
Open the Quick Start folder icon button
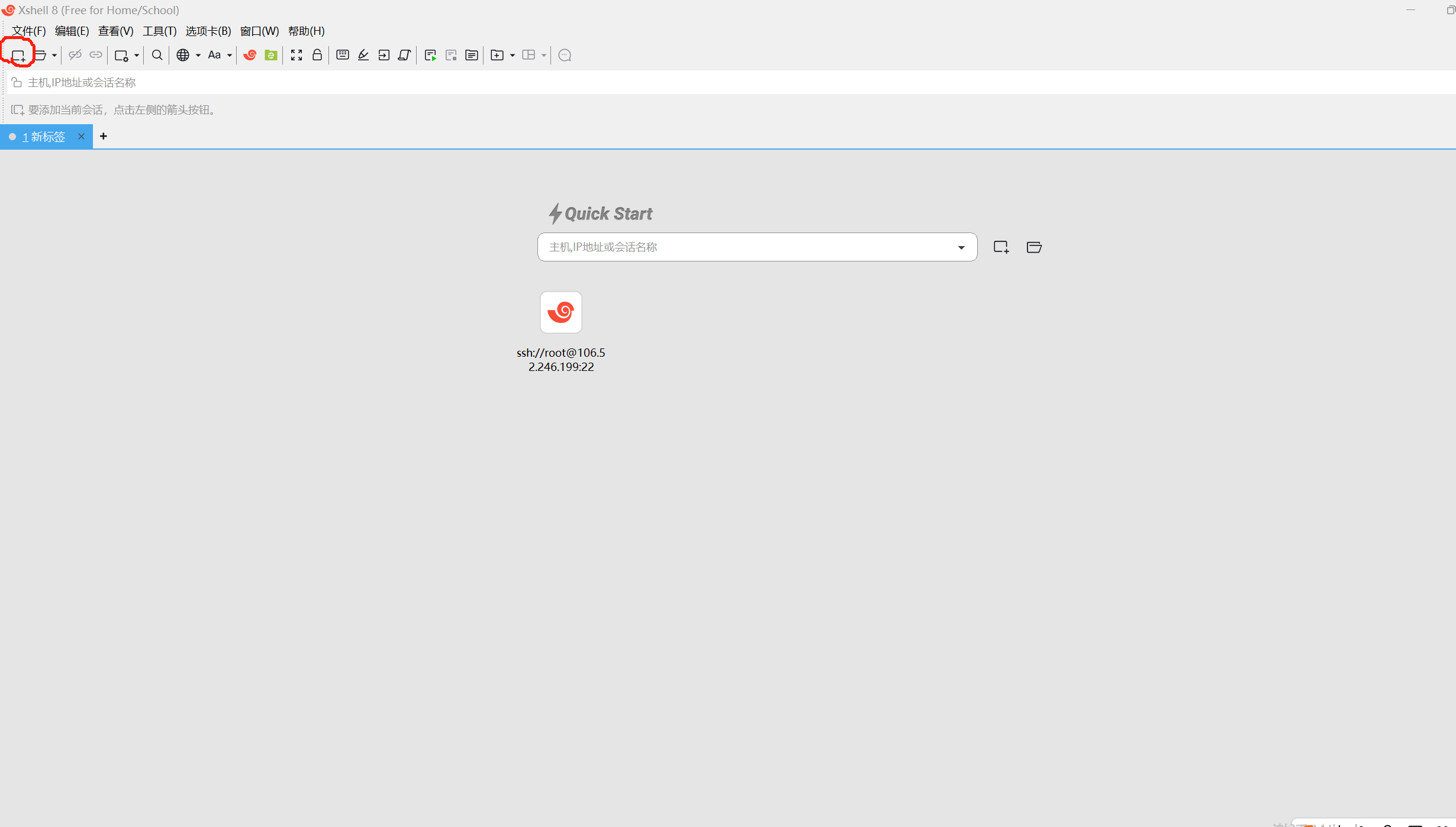(1034, 247)
